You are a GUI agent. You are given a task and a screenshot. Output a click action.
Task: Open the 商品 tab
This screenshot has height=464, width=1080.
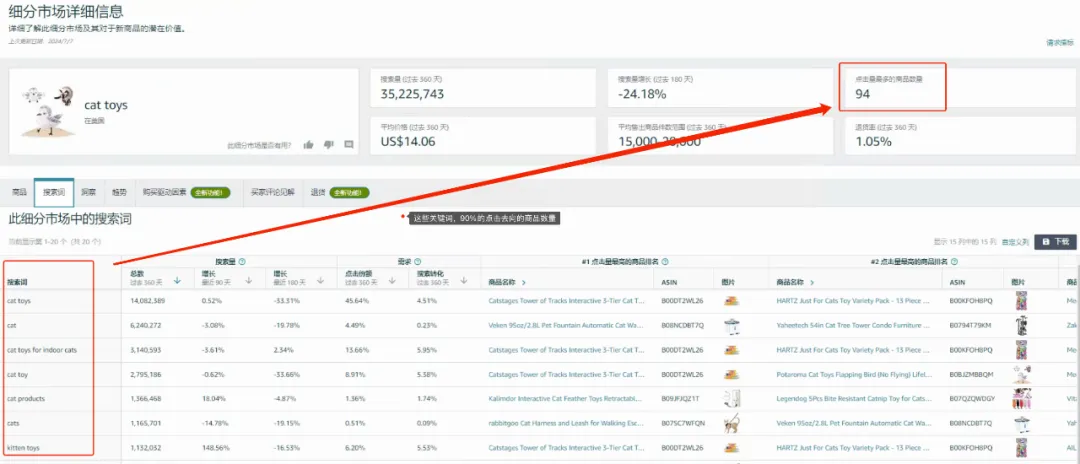(19, 193)
